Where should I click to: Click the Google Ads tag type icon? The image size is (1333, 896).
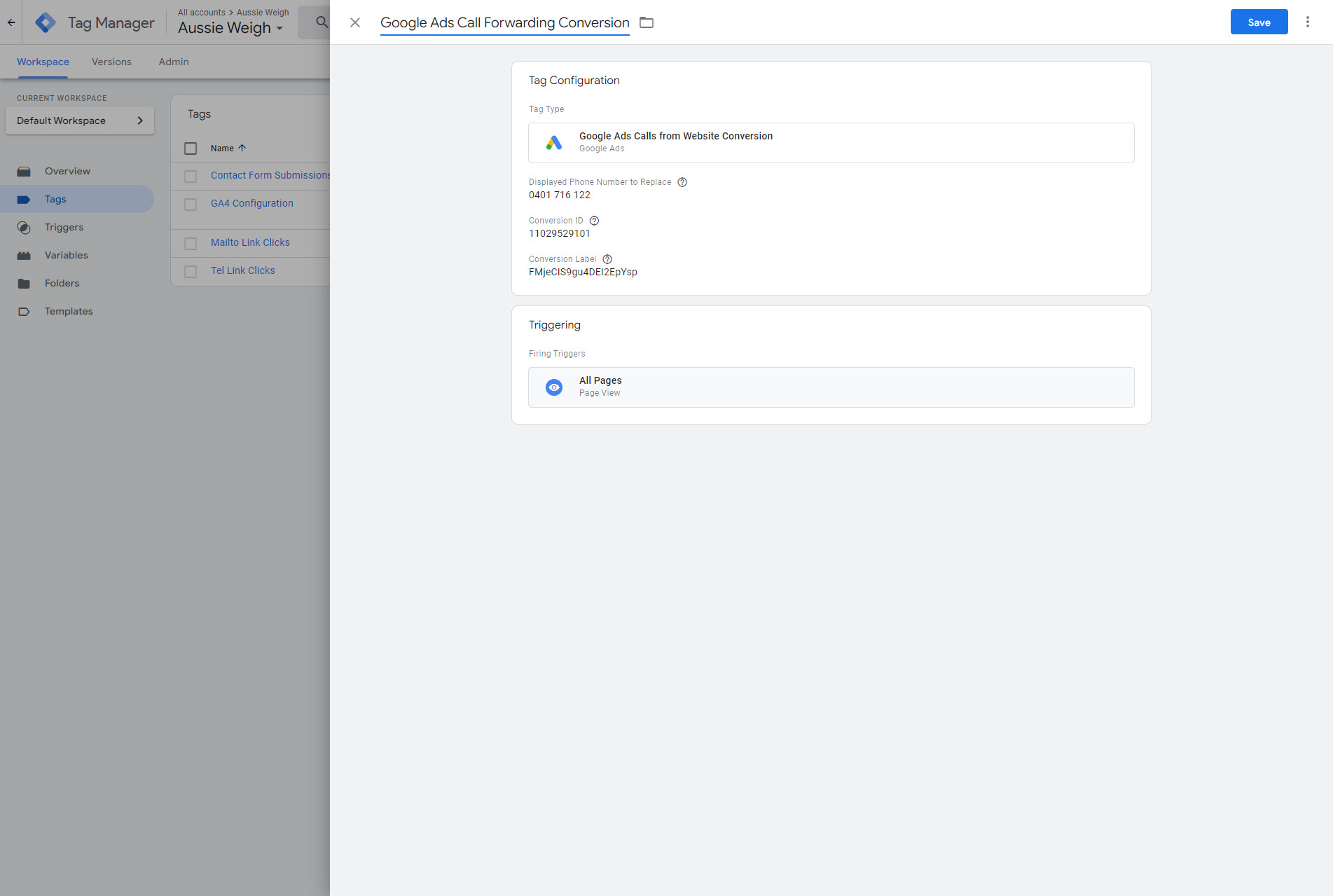coord(554,143)
